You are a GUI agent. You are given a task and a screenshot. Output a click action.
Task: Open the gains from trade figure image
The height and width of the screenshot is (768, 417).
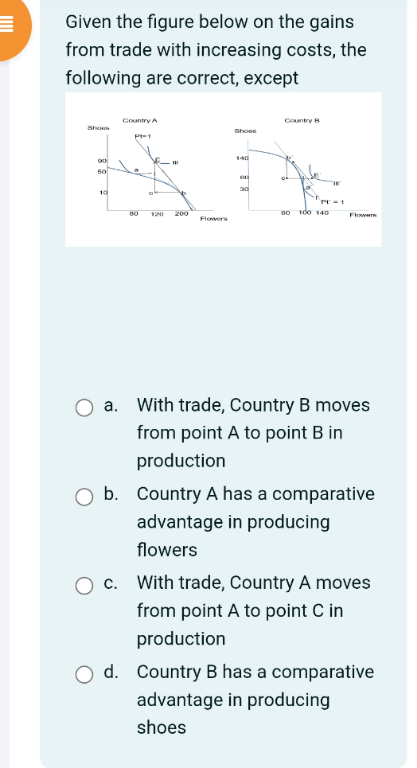click(223, 169)
